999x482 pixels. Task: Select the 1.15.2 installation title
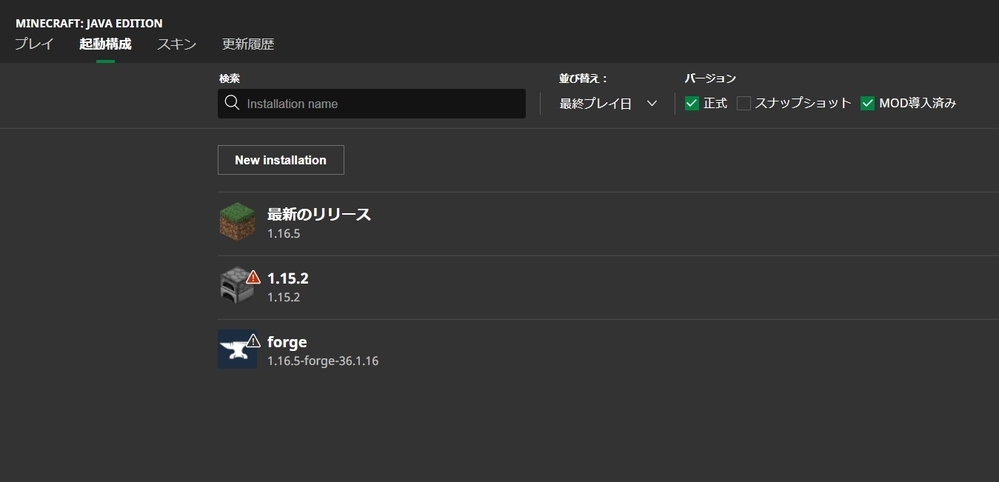pyautogui.click(x=287, y=278)
